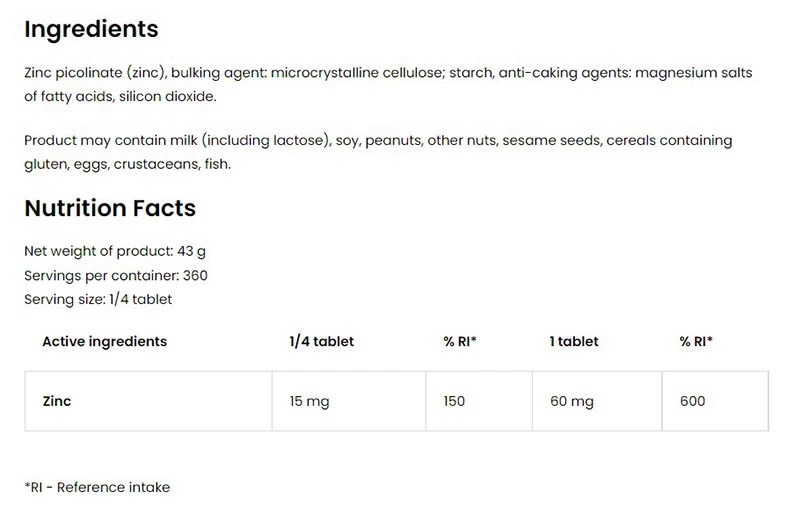
Task: Click the 'gluten, eggs, crustaceans, fish' line
Action: (127, 163)
